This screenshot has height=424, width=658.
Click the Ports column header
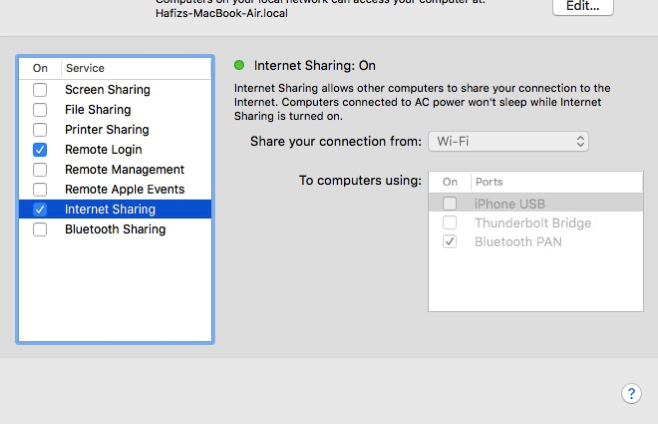click(489, 182)
